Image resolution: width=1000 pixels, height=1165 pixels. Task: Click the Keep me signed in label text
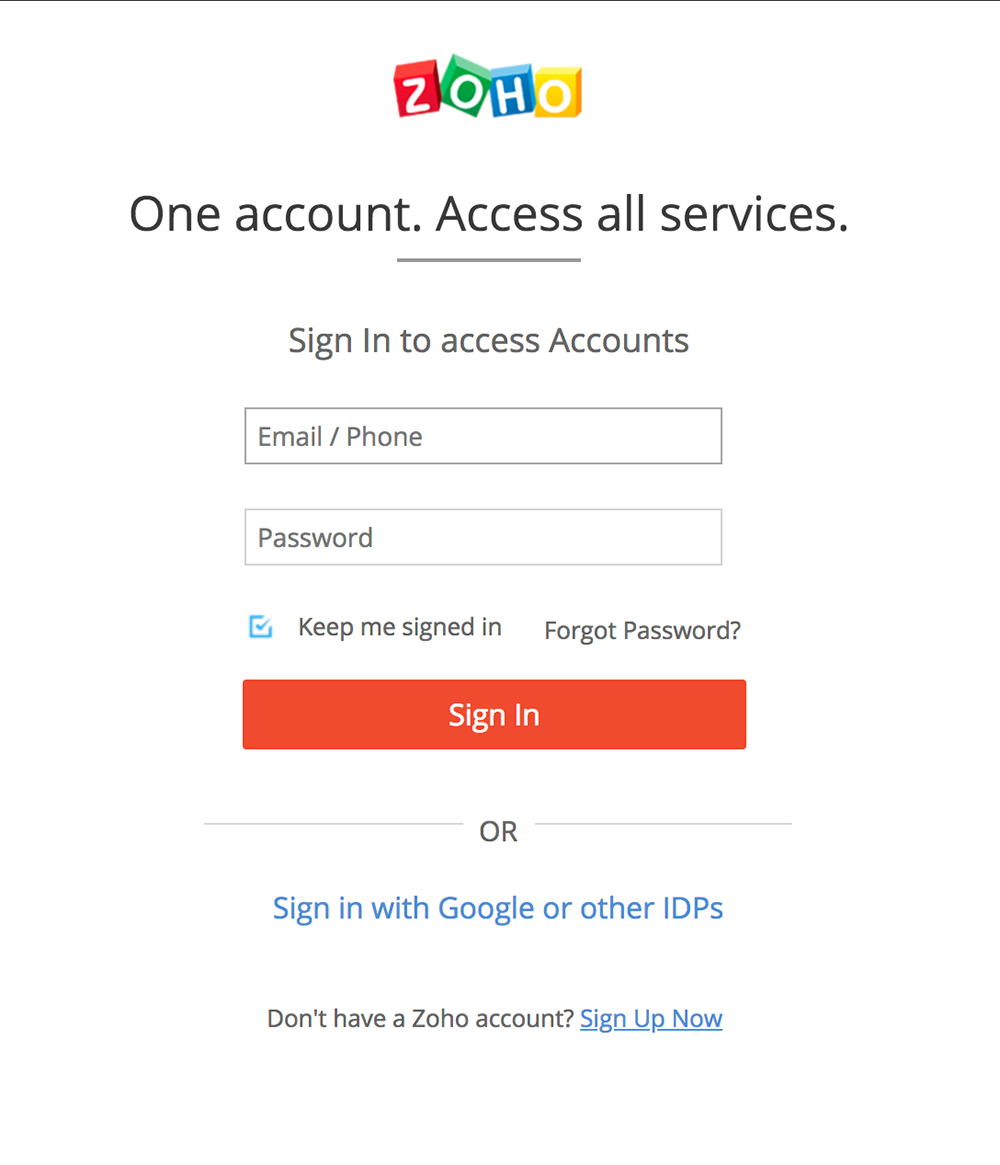point(399,627)
